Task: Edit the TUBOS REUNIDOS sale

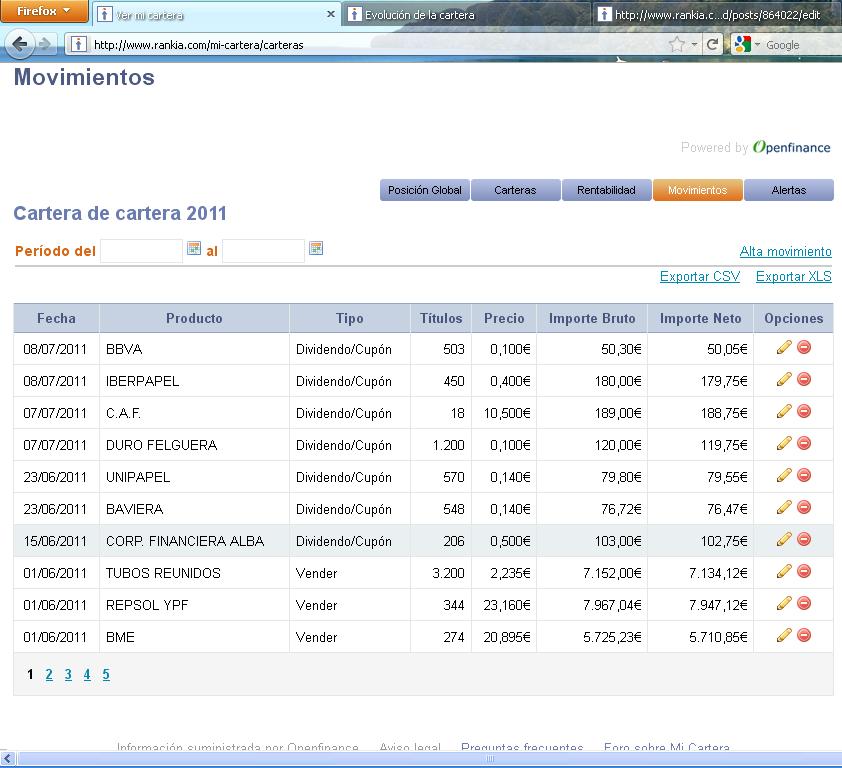Action: point(784,571)
